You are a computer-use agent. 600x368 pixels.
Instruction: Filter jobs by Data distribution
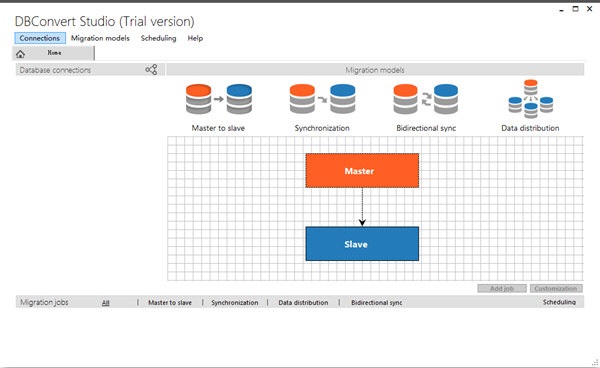tap(303, 303)
